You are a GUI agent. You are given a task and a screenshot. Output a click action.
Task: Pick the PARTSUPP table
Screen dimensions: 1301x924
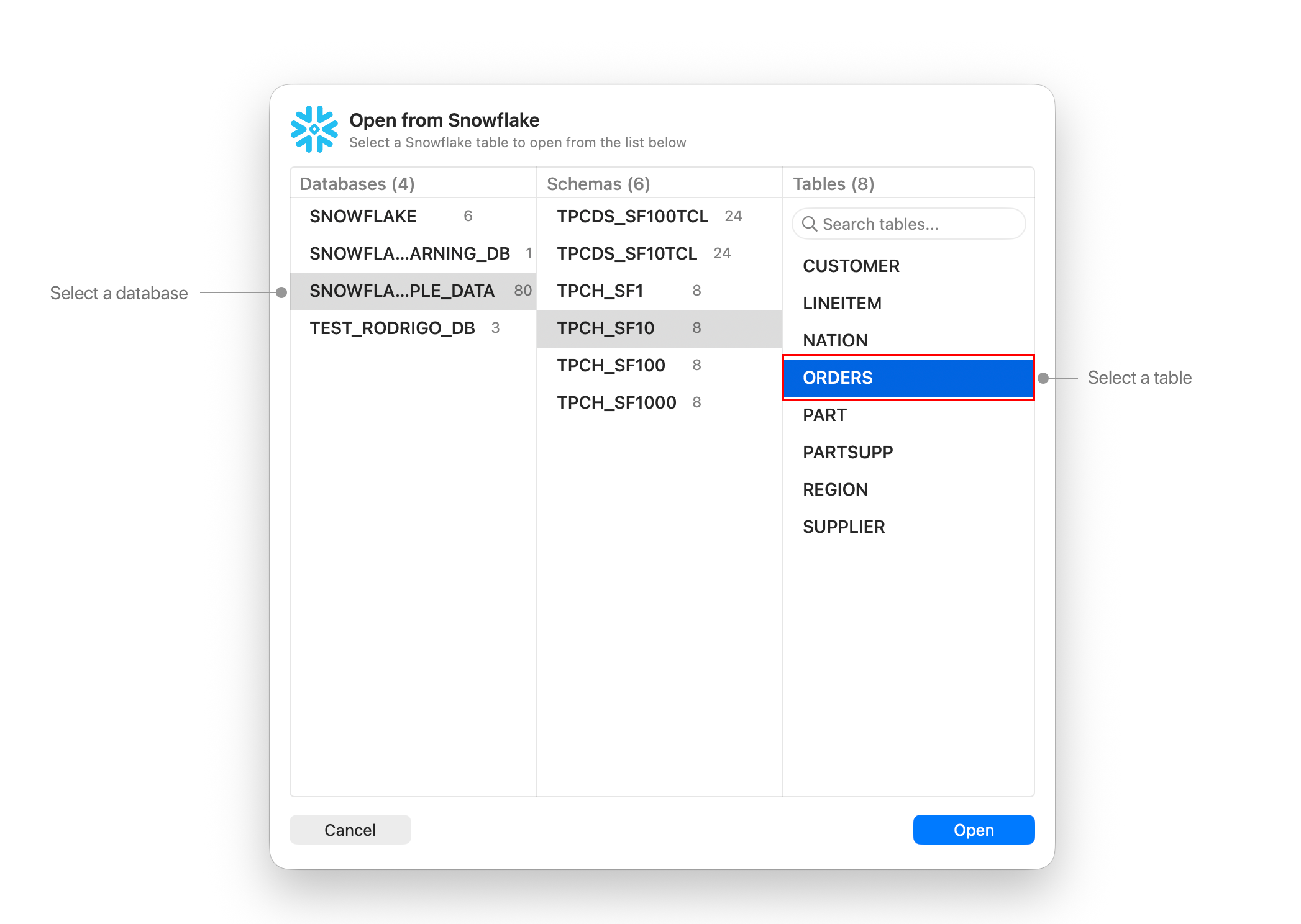pos(908,452)
